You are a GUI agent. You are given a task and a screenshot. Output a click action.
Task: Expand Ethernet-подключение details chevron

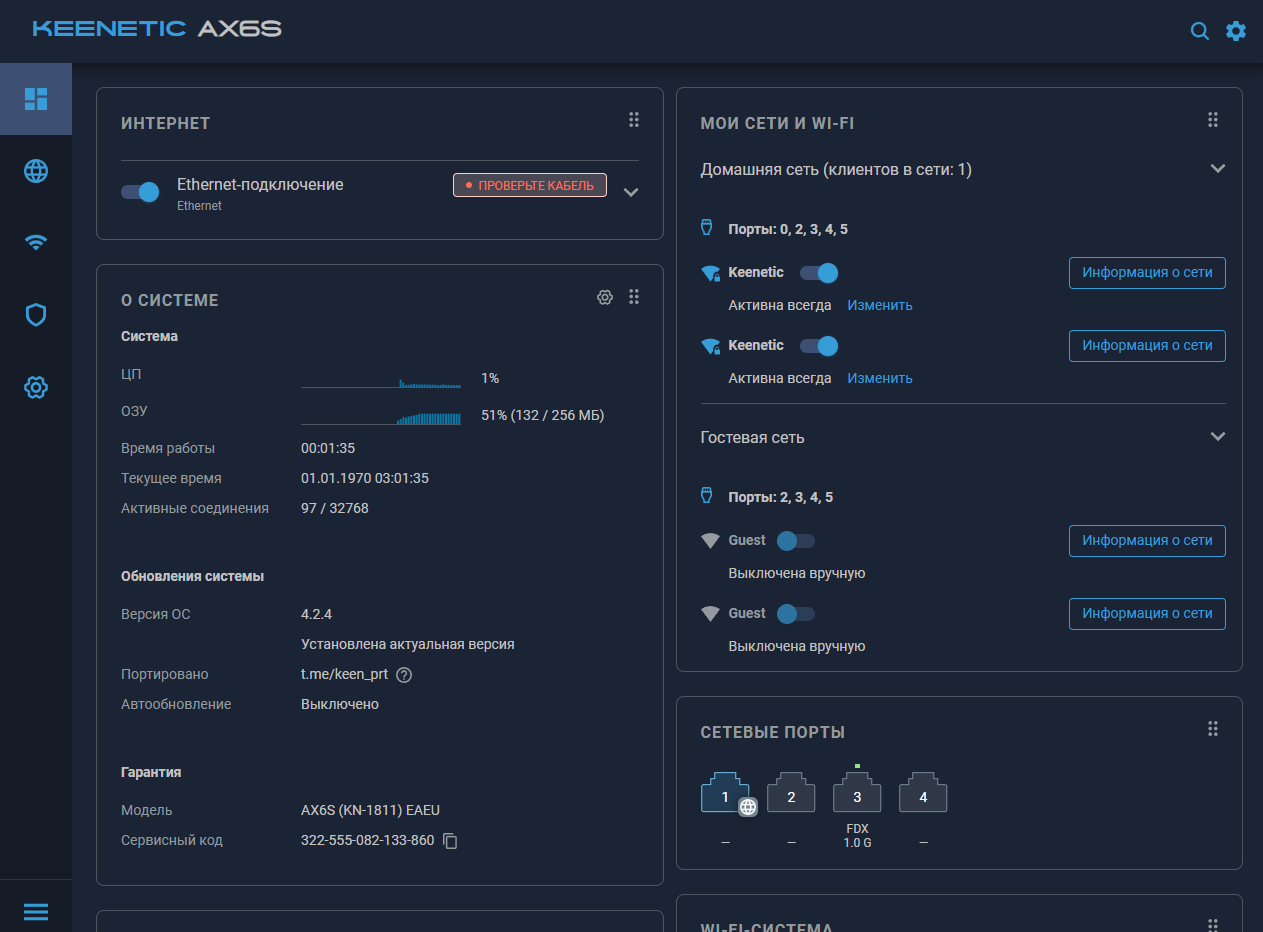pos(630,192)
